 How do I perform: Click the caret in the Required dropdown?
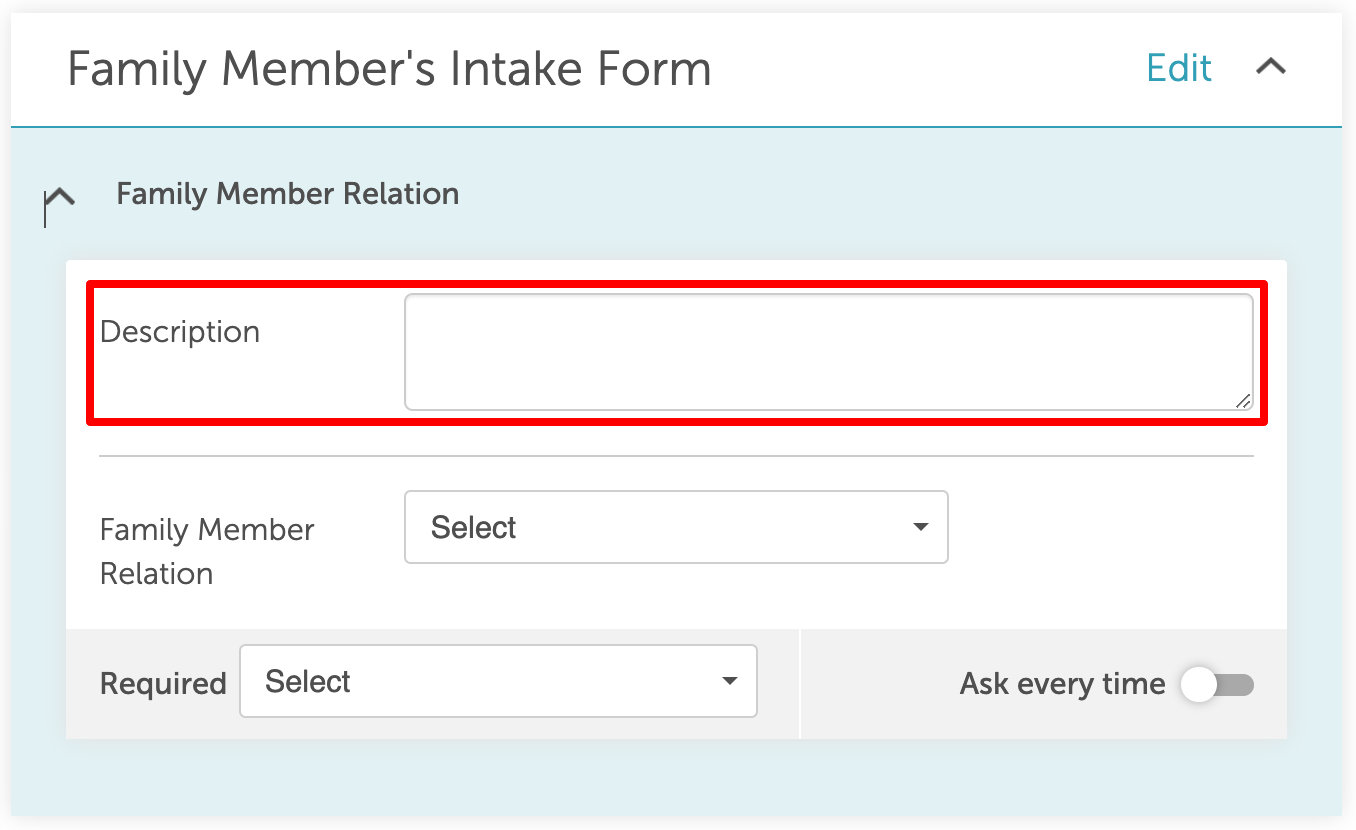(x=729, y=681)
